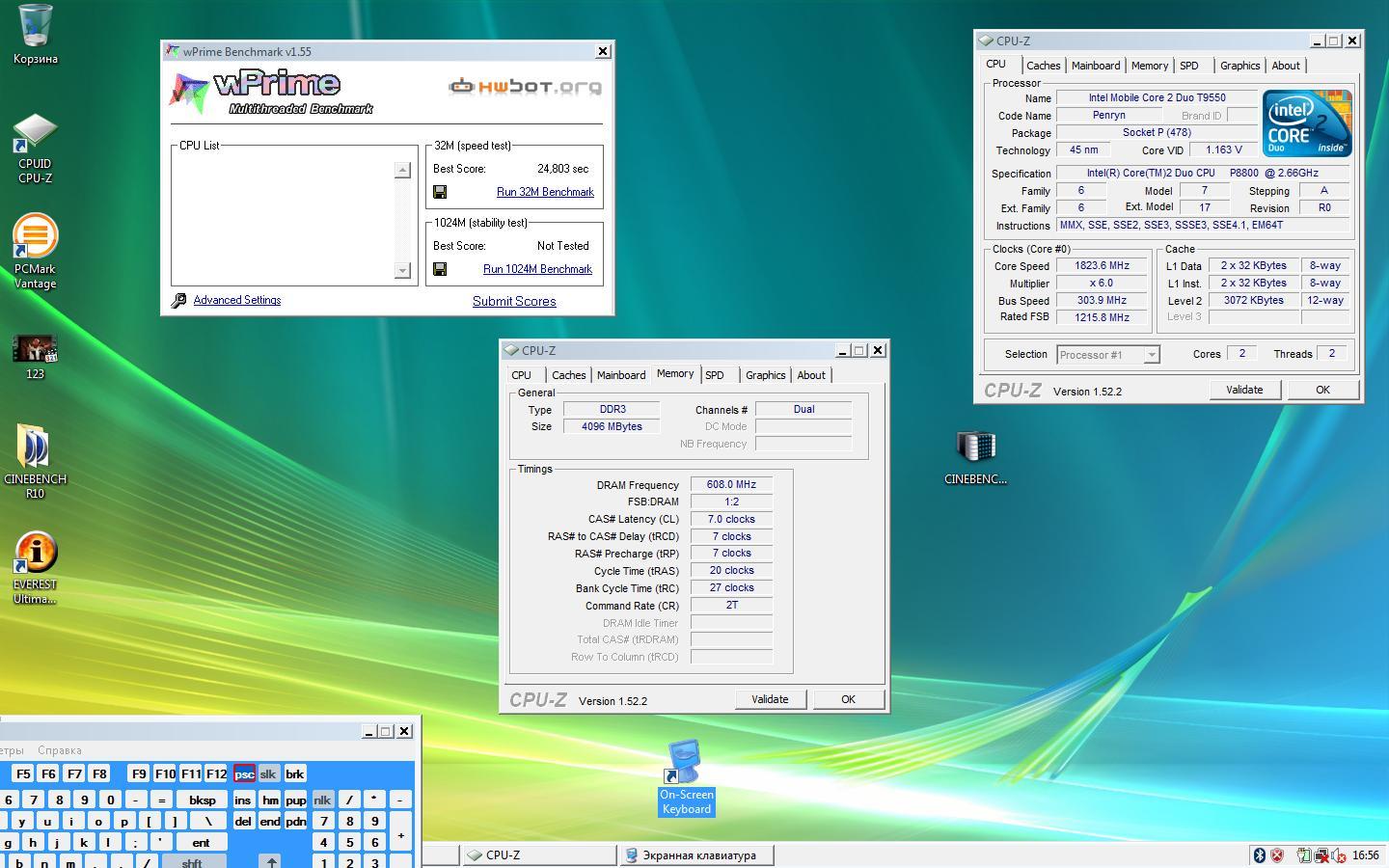Image resolution: width=1389 pixels, height=868 pixels.
Task: Click the DRAM Frequency value 608.0 MHz
Action: pos(731,484)
